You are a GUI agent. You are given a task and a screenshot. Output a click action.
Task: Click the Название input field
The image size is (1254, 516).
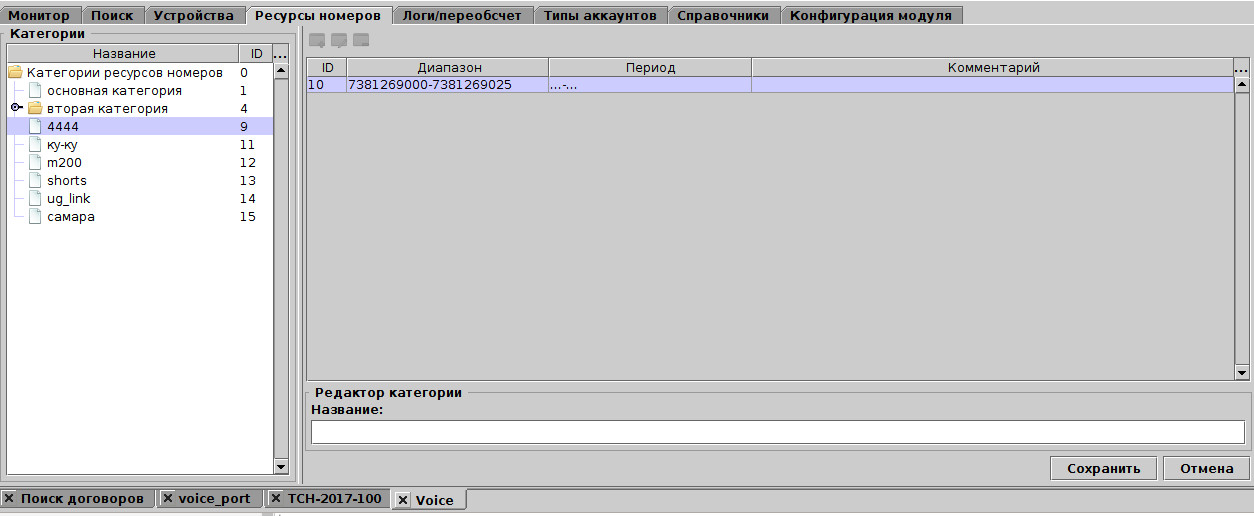pyautogui.click(x=777, y=432)
